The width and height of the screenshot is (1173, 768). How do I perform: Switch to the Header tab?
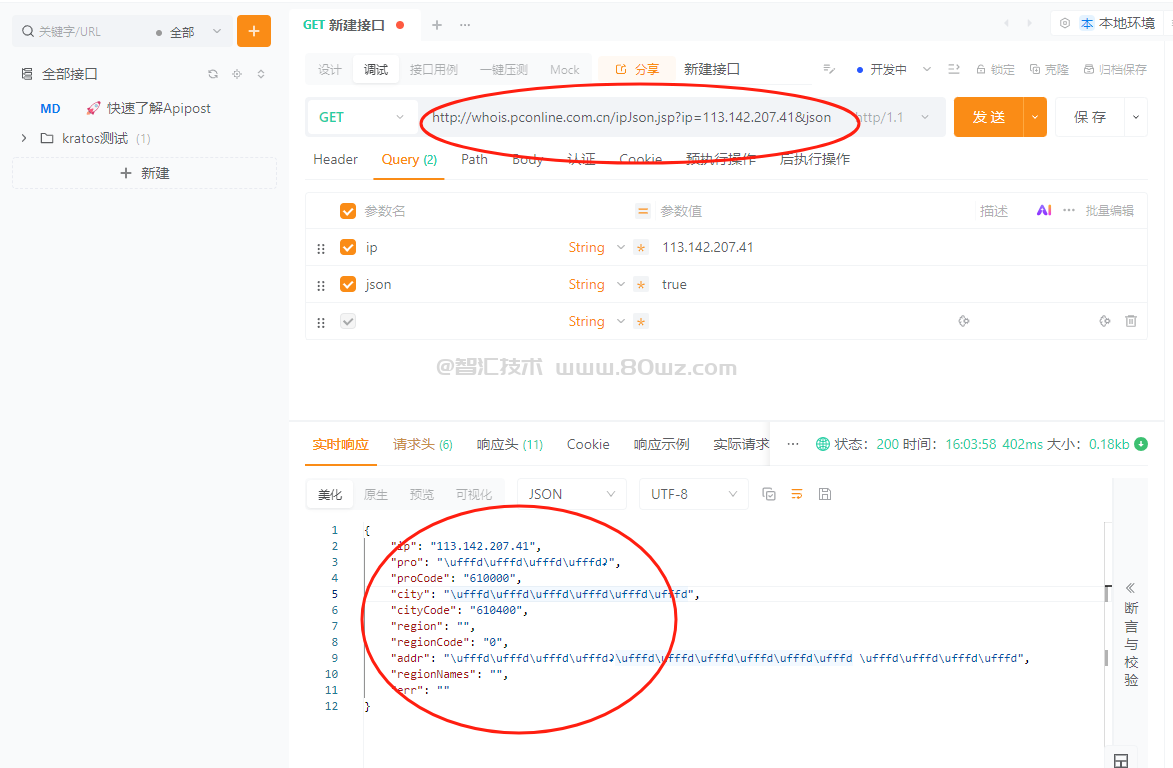[335, 159]
